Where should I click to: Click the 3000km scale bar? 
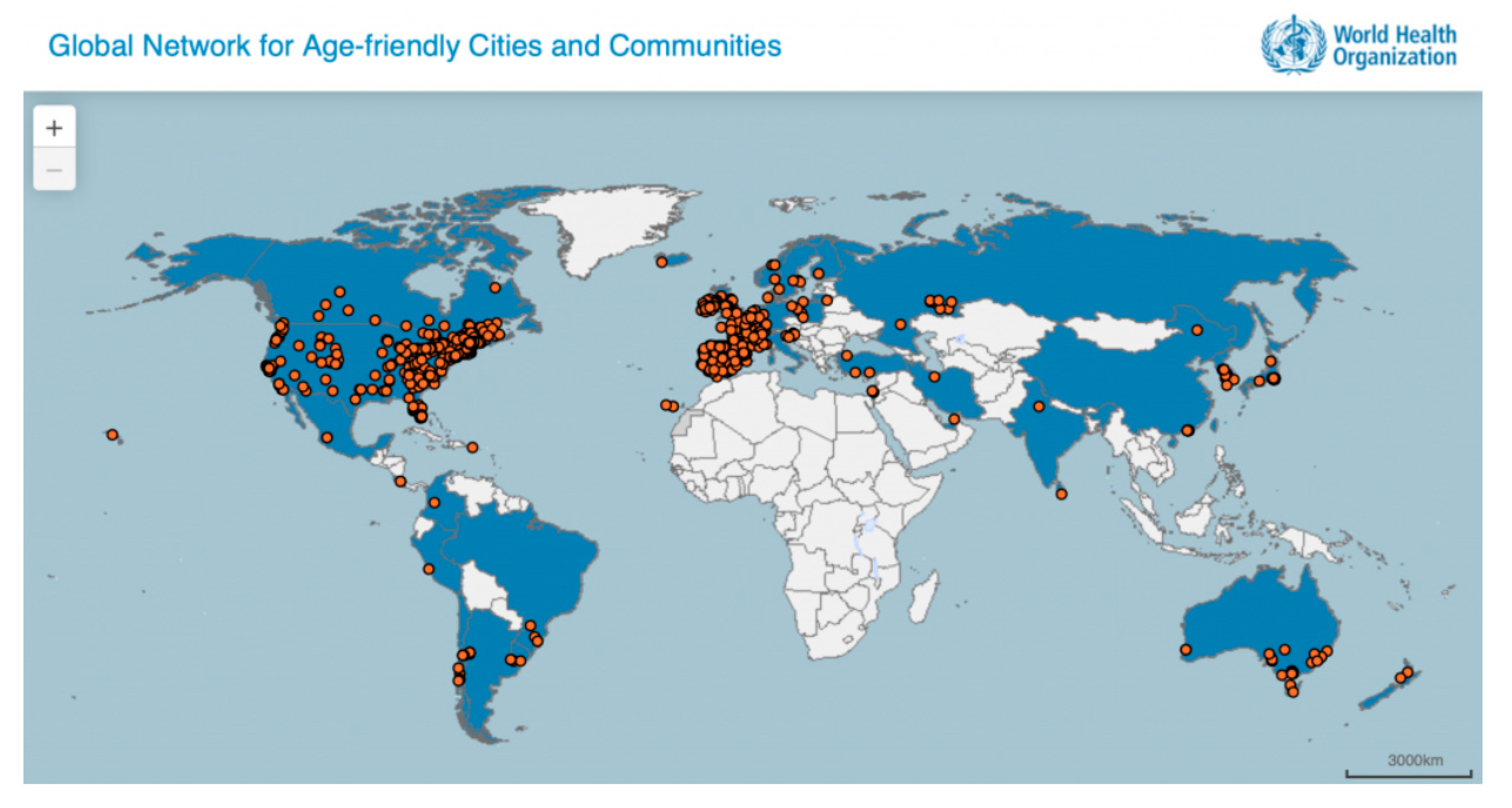(1409, 766)
